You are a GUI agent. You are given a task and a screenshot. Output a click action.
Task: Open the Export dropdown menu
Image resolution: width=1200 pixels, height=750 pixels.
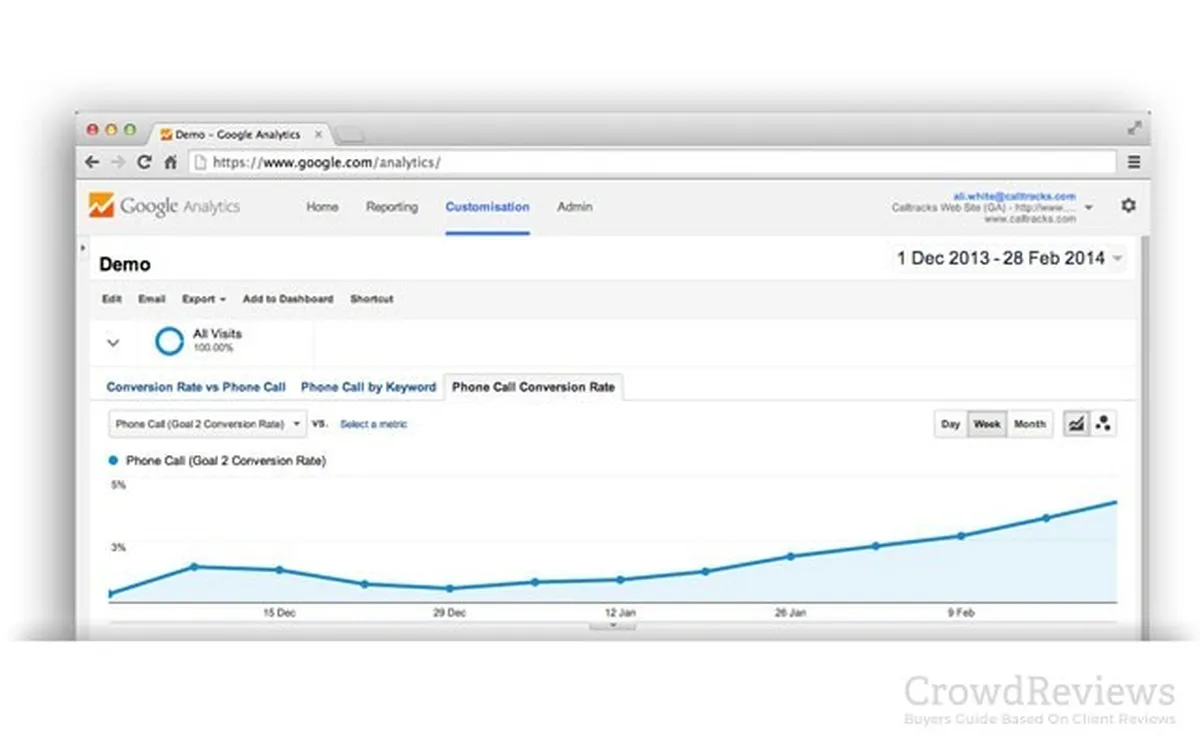pos(203,299)
